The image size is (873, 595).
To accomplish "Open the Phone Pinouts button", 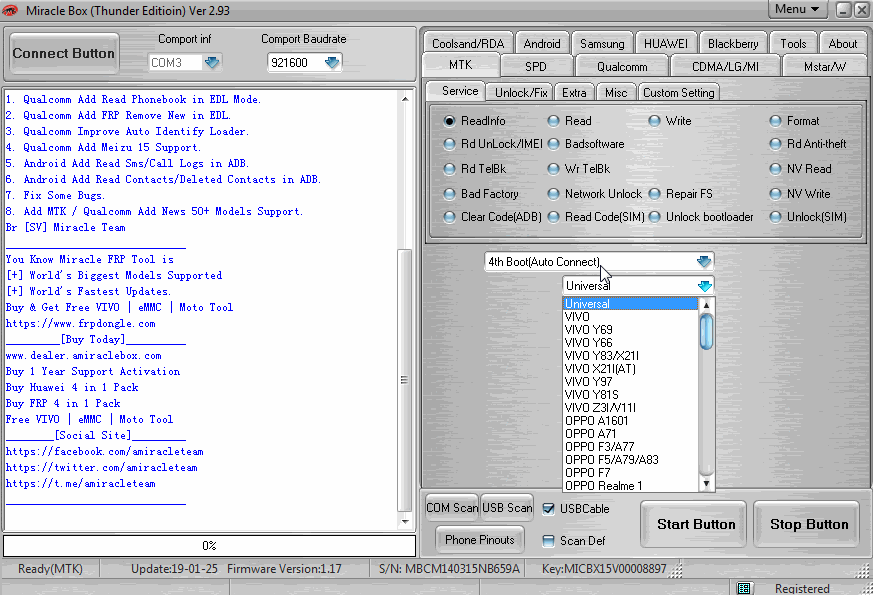I will pyautogui.click(x=480, y=540).
